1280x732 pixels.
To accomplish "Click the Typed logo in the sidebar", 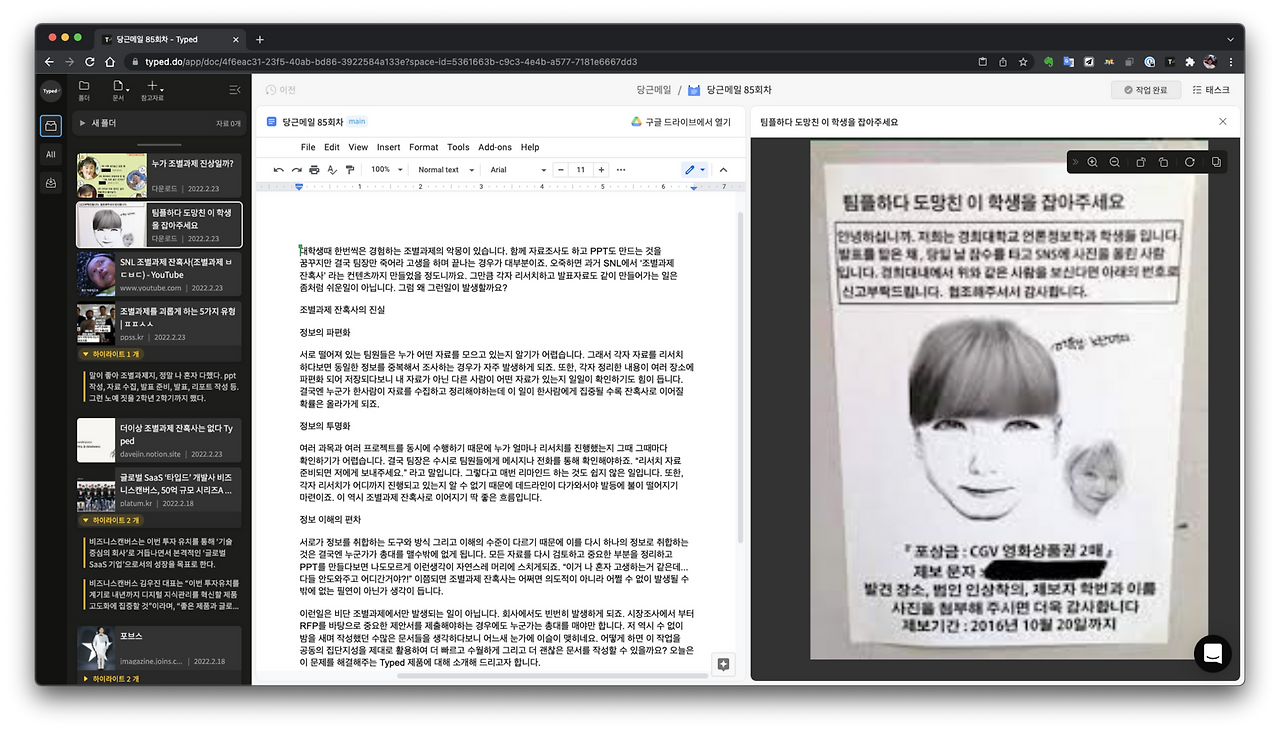I will tap(50, 90).
